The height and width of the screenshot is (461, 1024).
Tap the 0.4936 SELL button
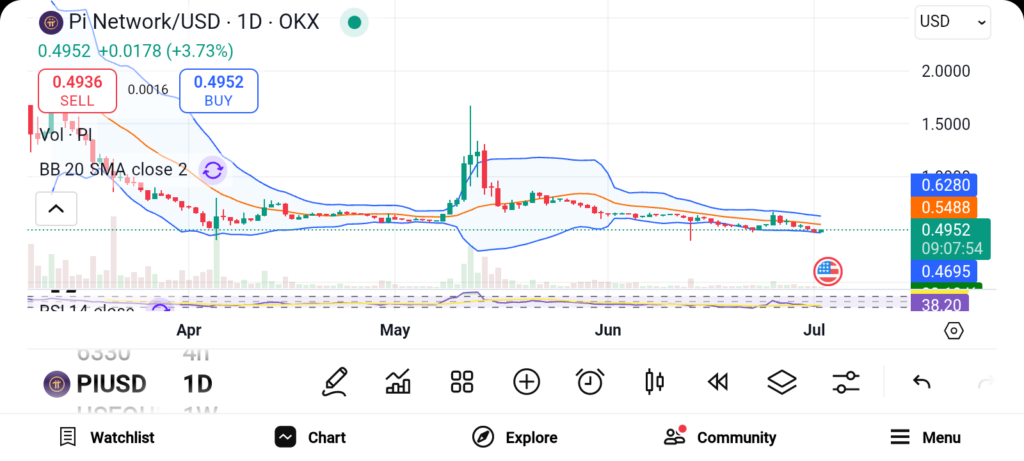pos(77,91)
